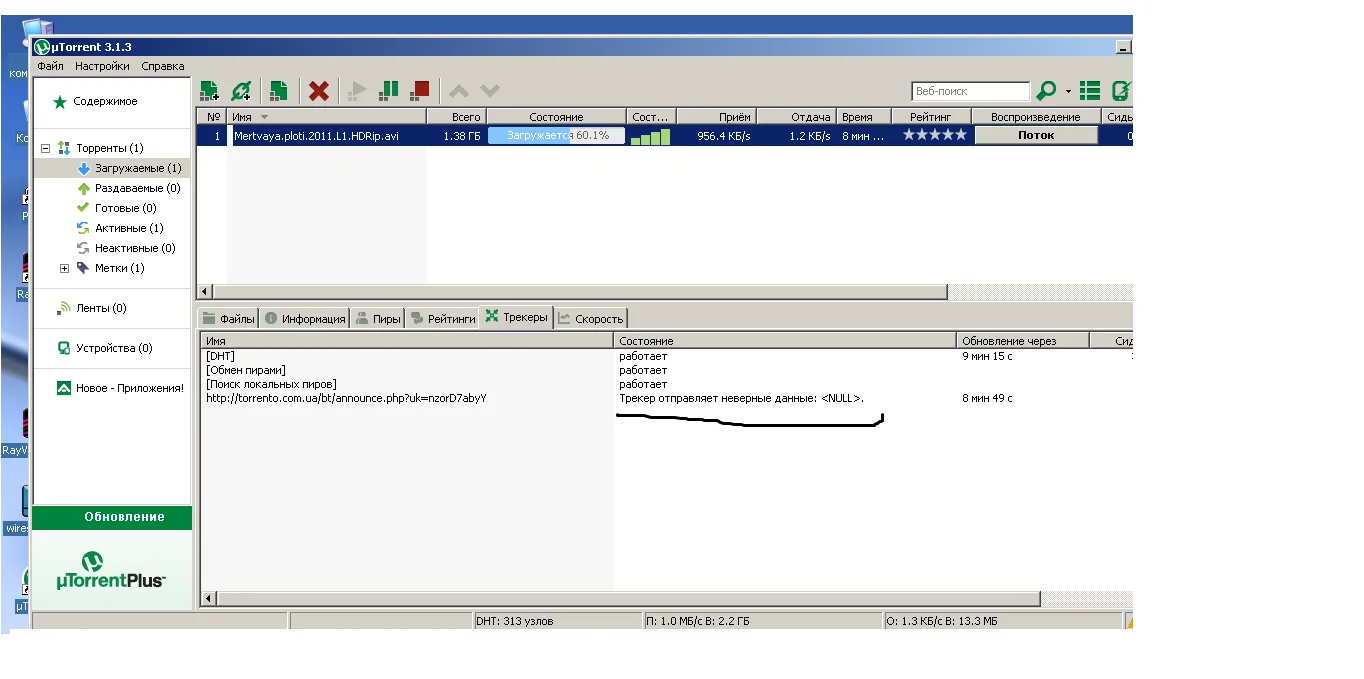Image resolution: width=1364 pixels, height=679 pixels.
Task: Sort by the Отдача column header
Action: (x=796, y=117)
